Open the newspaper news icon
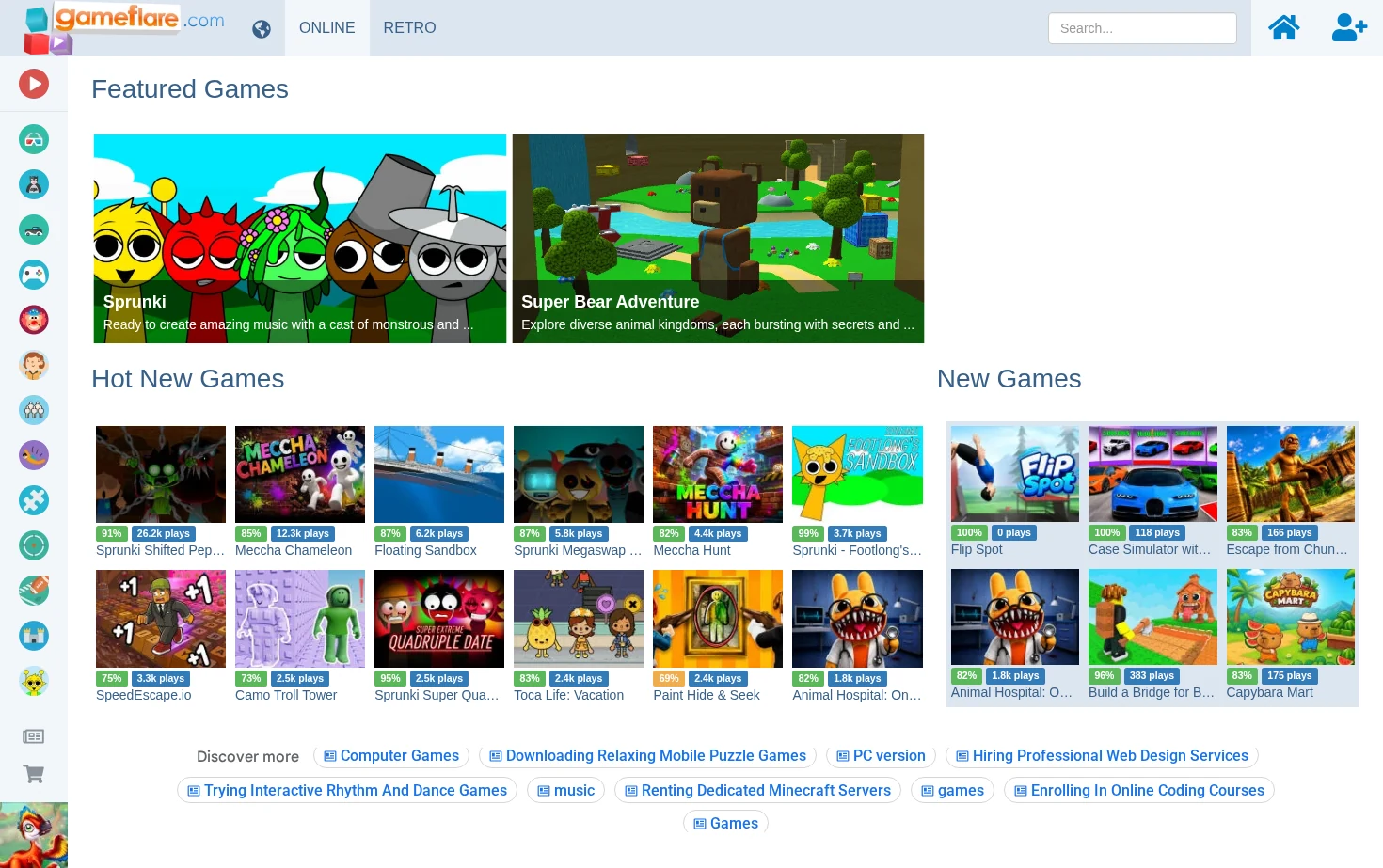Viewport: 1383px width, 868px height. pos(34,736)
